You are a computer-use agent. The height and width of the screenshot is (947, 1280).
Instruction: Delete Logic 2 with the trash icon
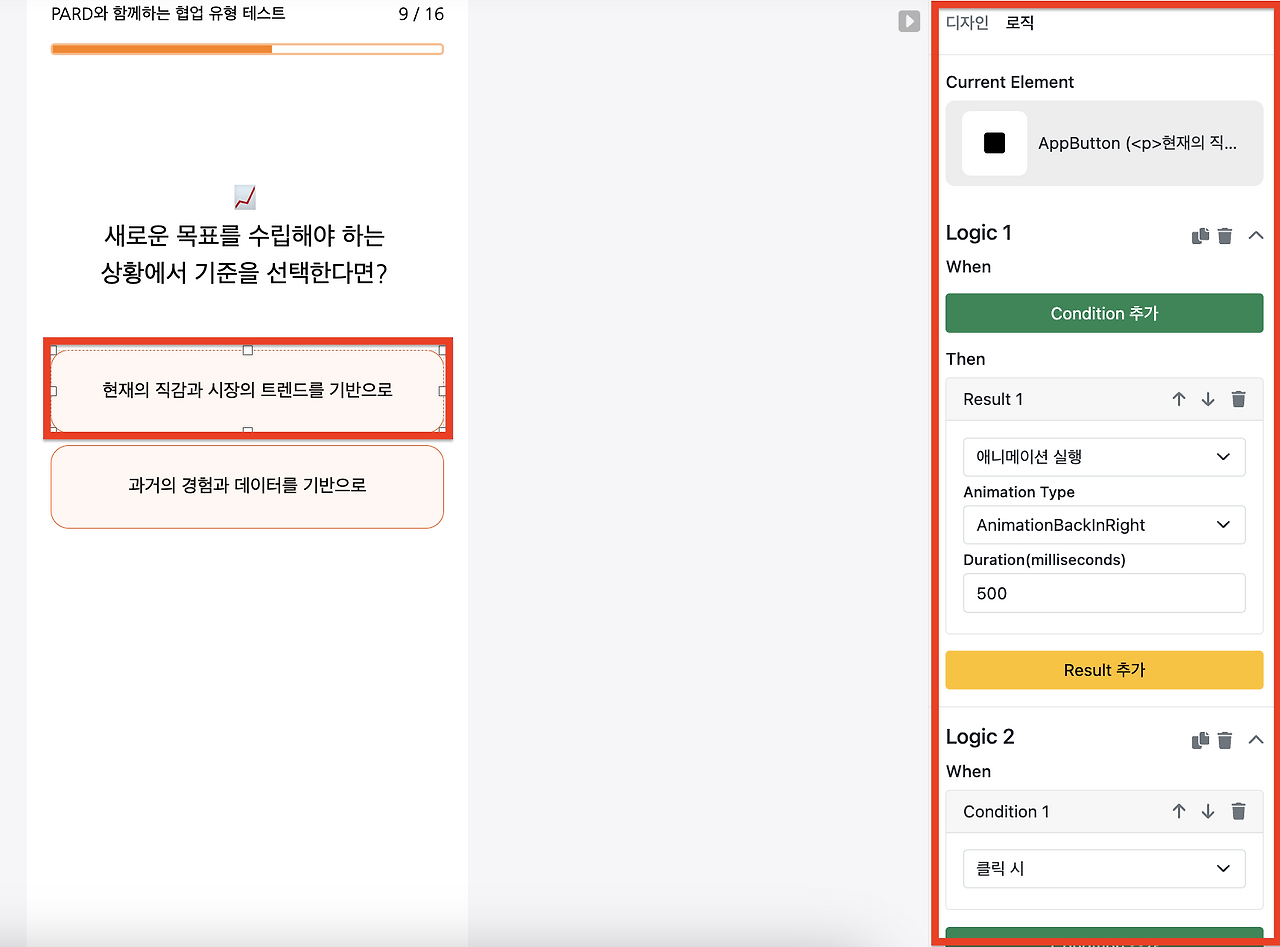(1225, 739)
